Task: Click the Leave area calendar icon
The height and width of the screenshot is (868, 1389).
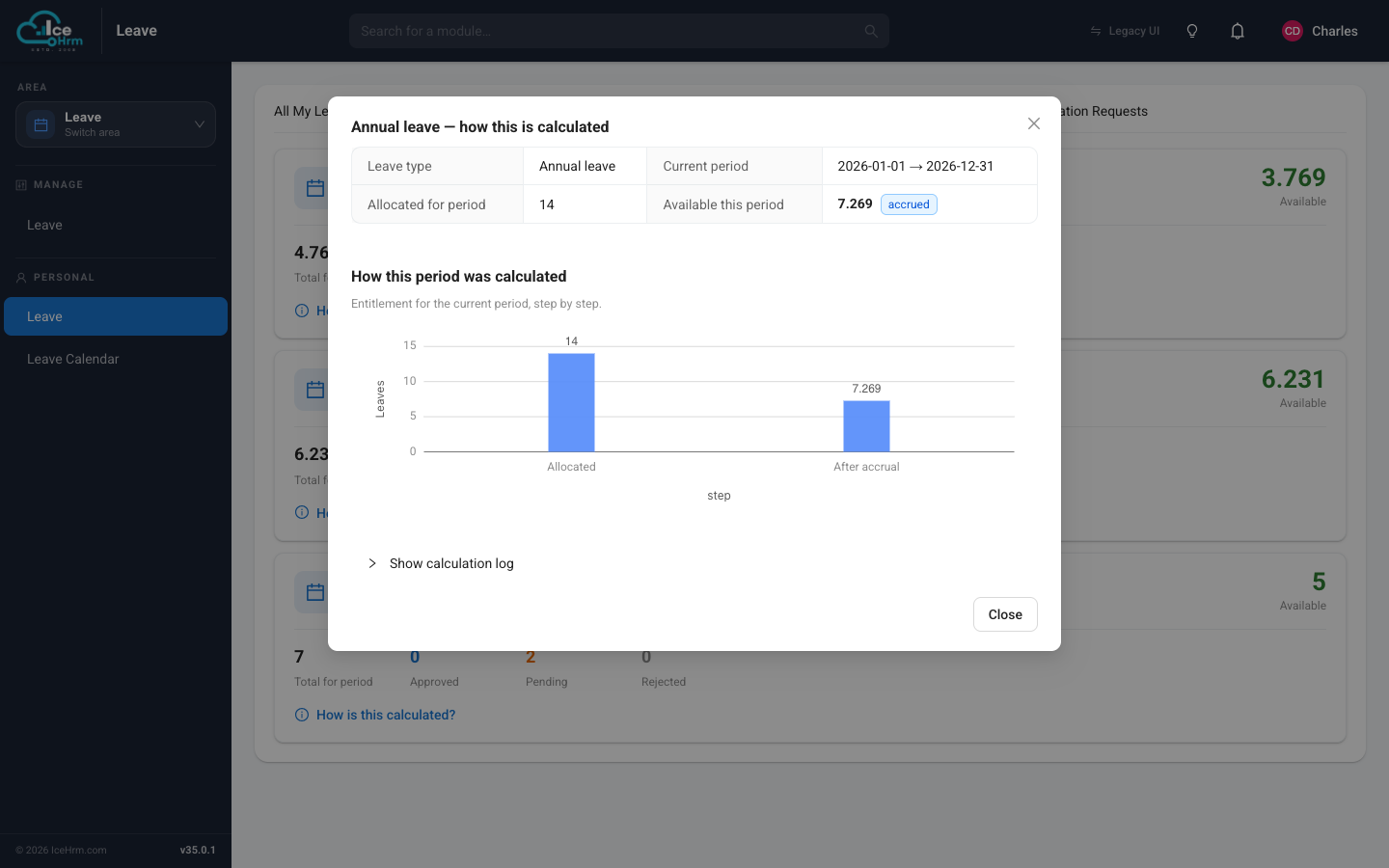Action: [41, 124]
